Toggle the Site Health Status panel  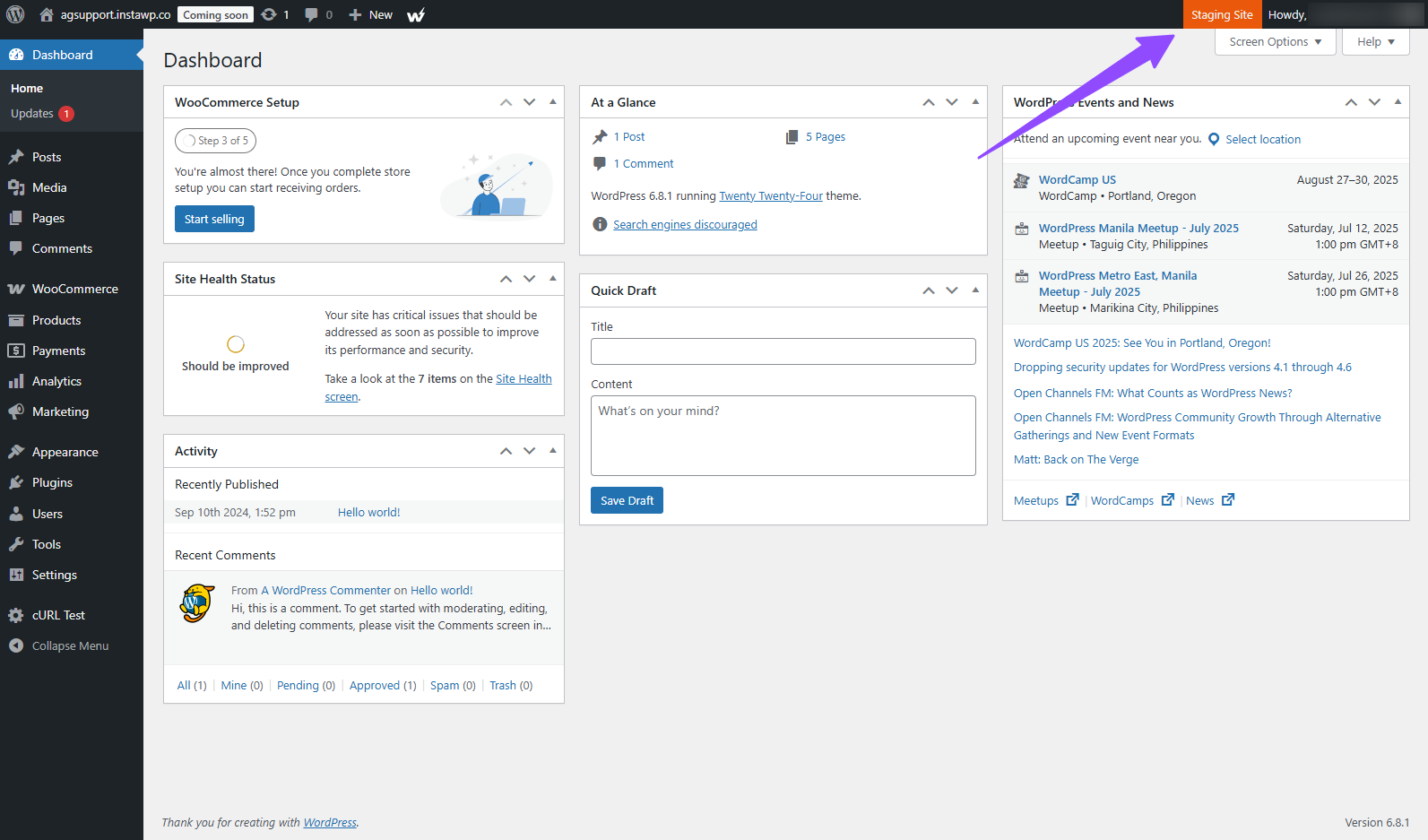click(x=553, y=279)
